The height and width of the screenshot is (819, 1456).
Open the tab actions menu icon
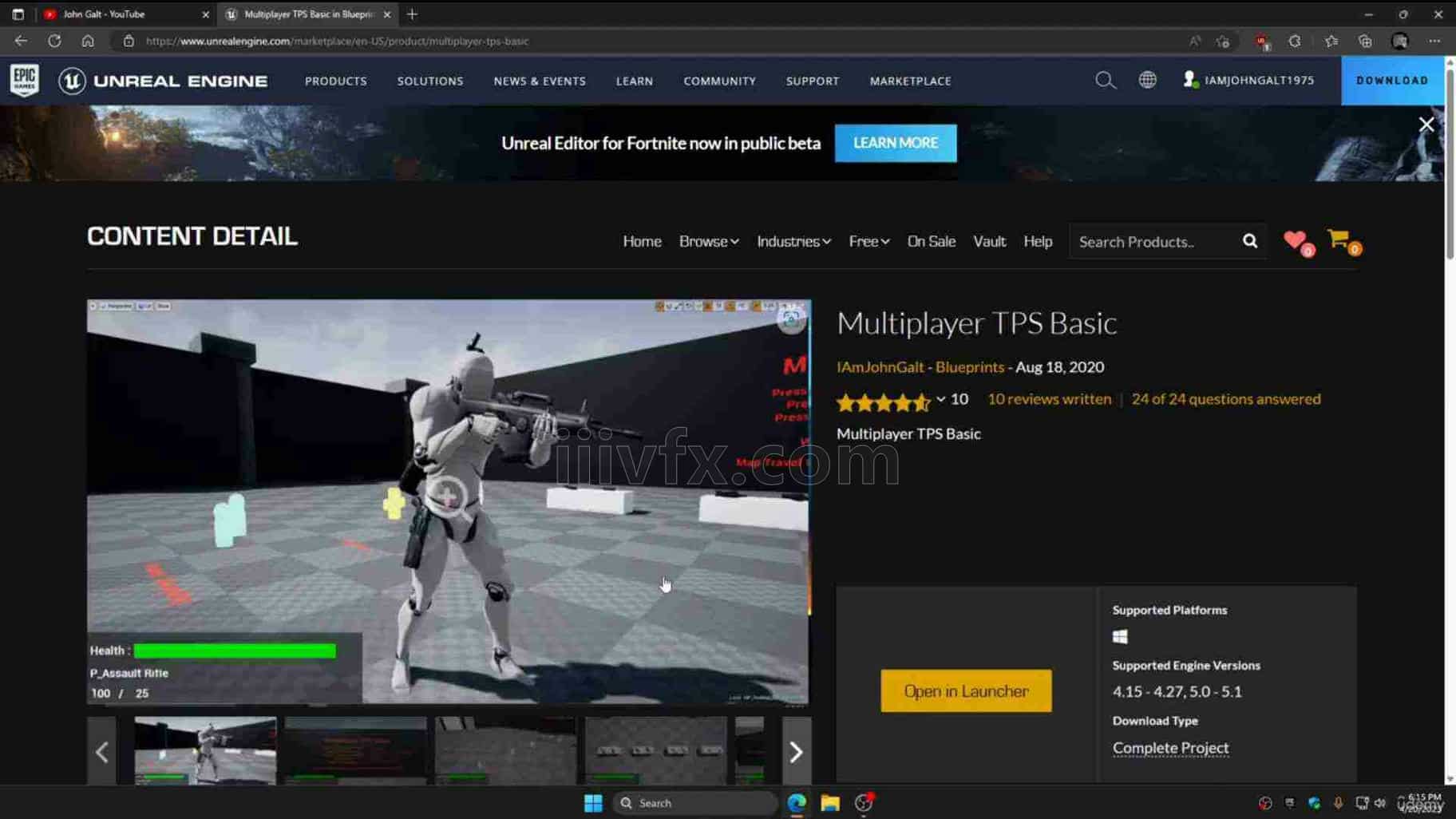coord(18,14)
